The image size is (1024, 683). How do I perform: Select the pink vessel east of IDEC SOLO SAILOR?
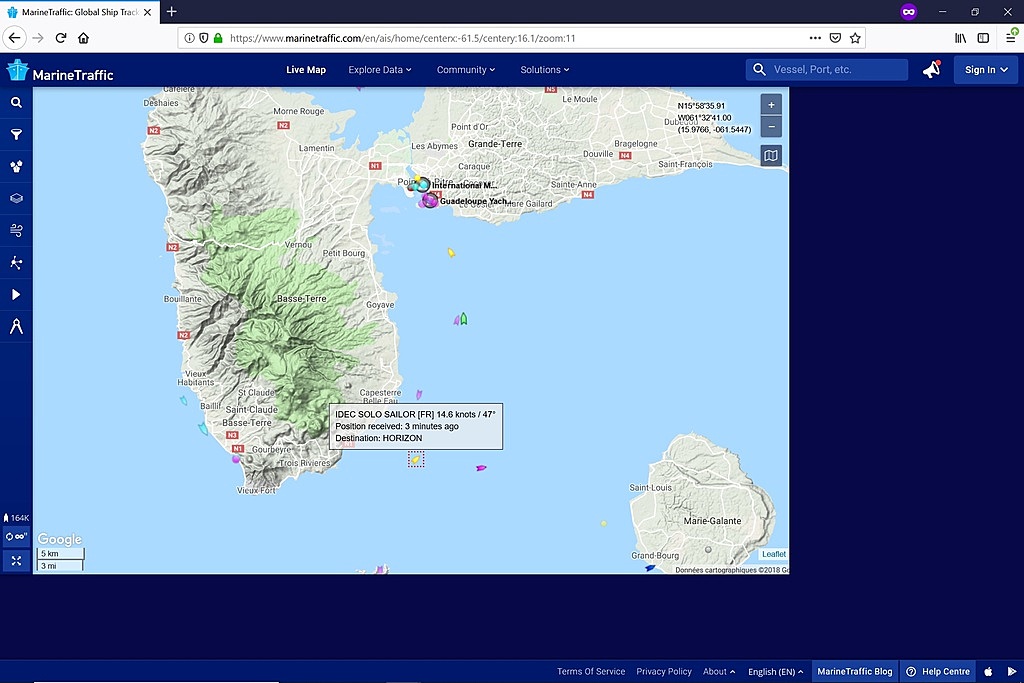tap(481, 468)
